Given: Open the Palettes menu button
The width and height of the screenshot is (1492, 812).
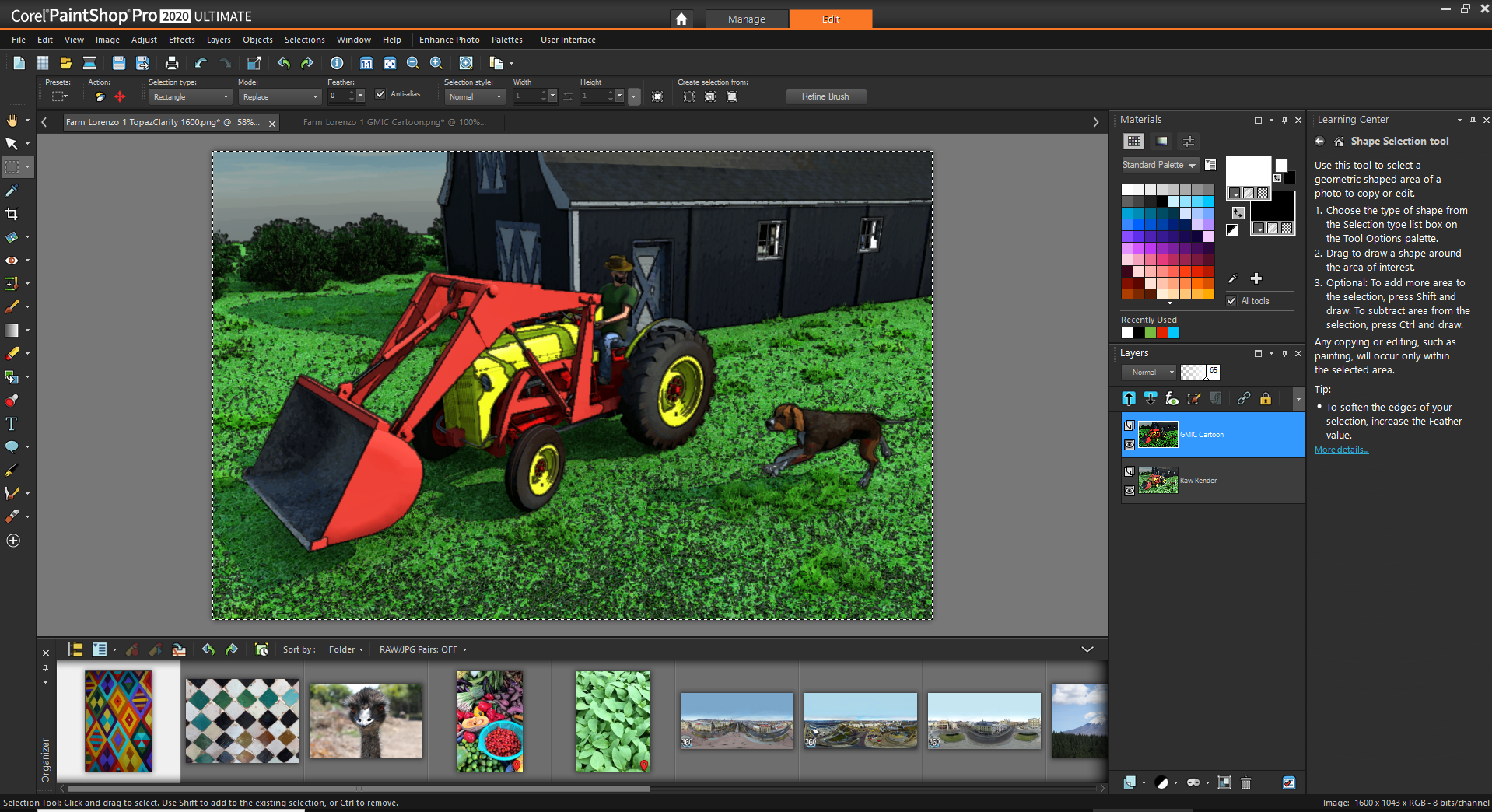Looking at the screenshot, I should click(x=507, y=40).
